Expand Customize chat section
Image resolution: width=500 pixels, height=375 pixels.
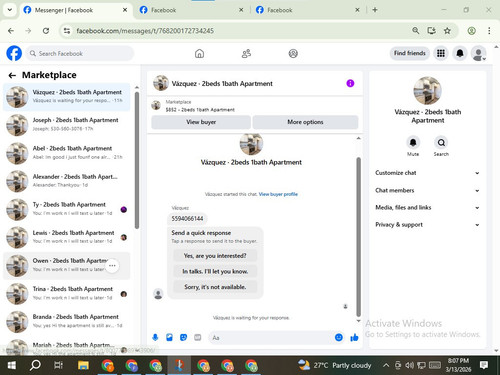428,173
